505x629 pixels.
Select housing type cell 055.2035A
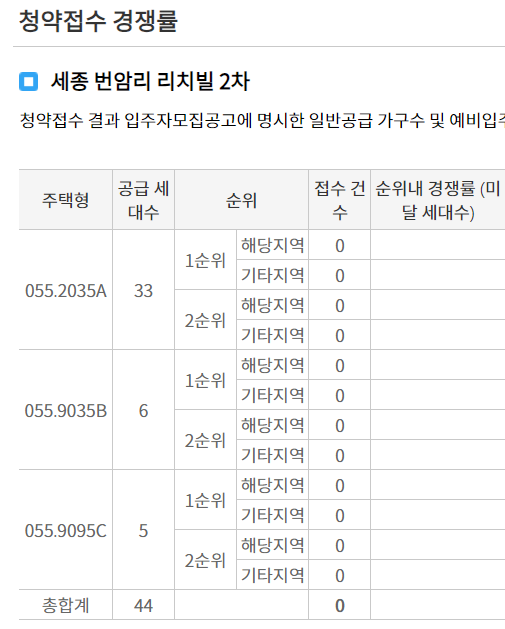tap(66, 290)
